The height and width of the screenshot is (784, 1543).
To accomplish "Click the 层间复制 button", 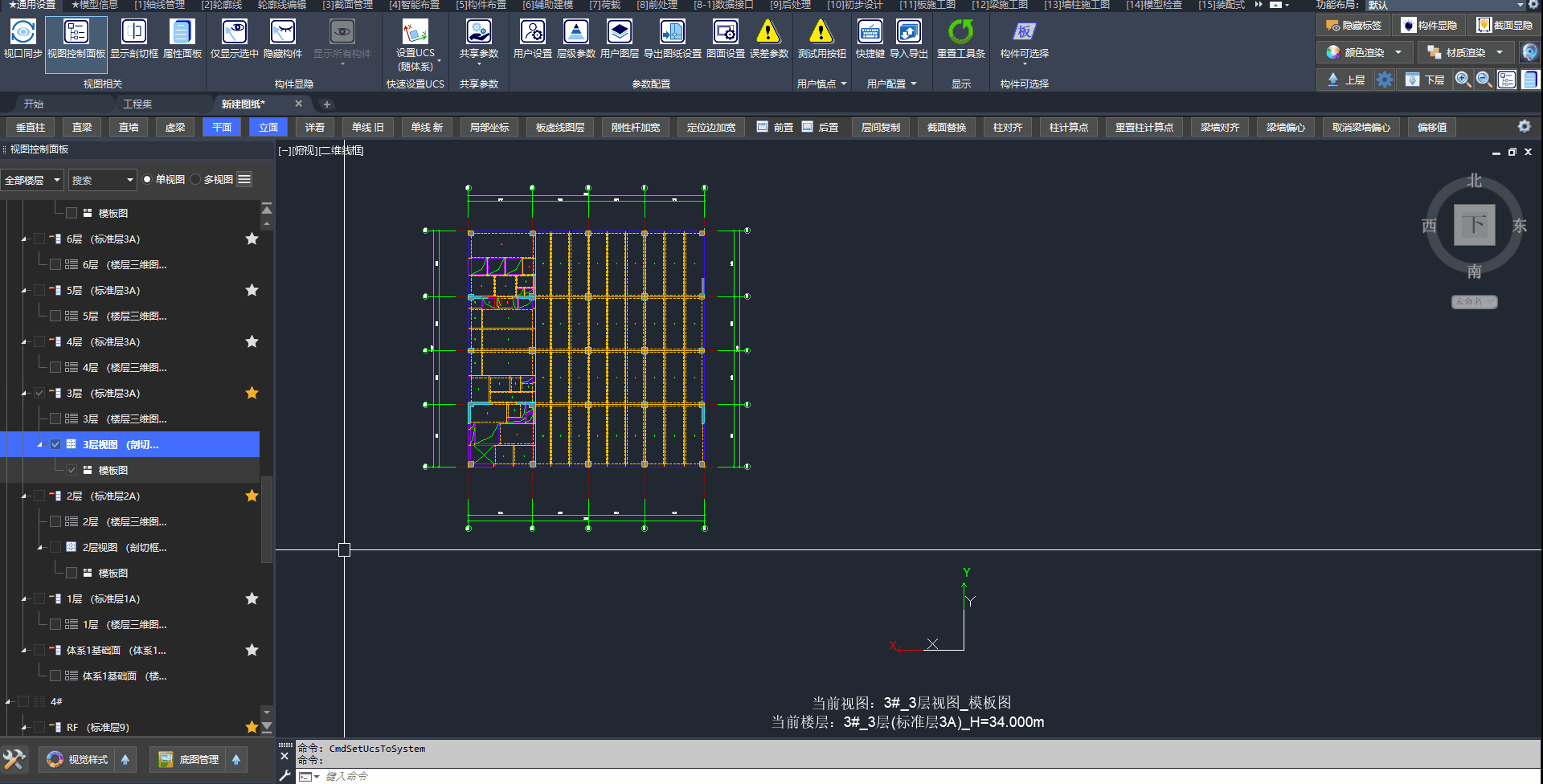I will [881, 128].
